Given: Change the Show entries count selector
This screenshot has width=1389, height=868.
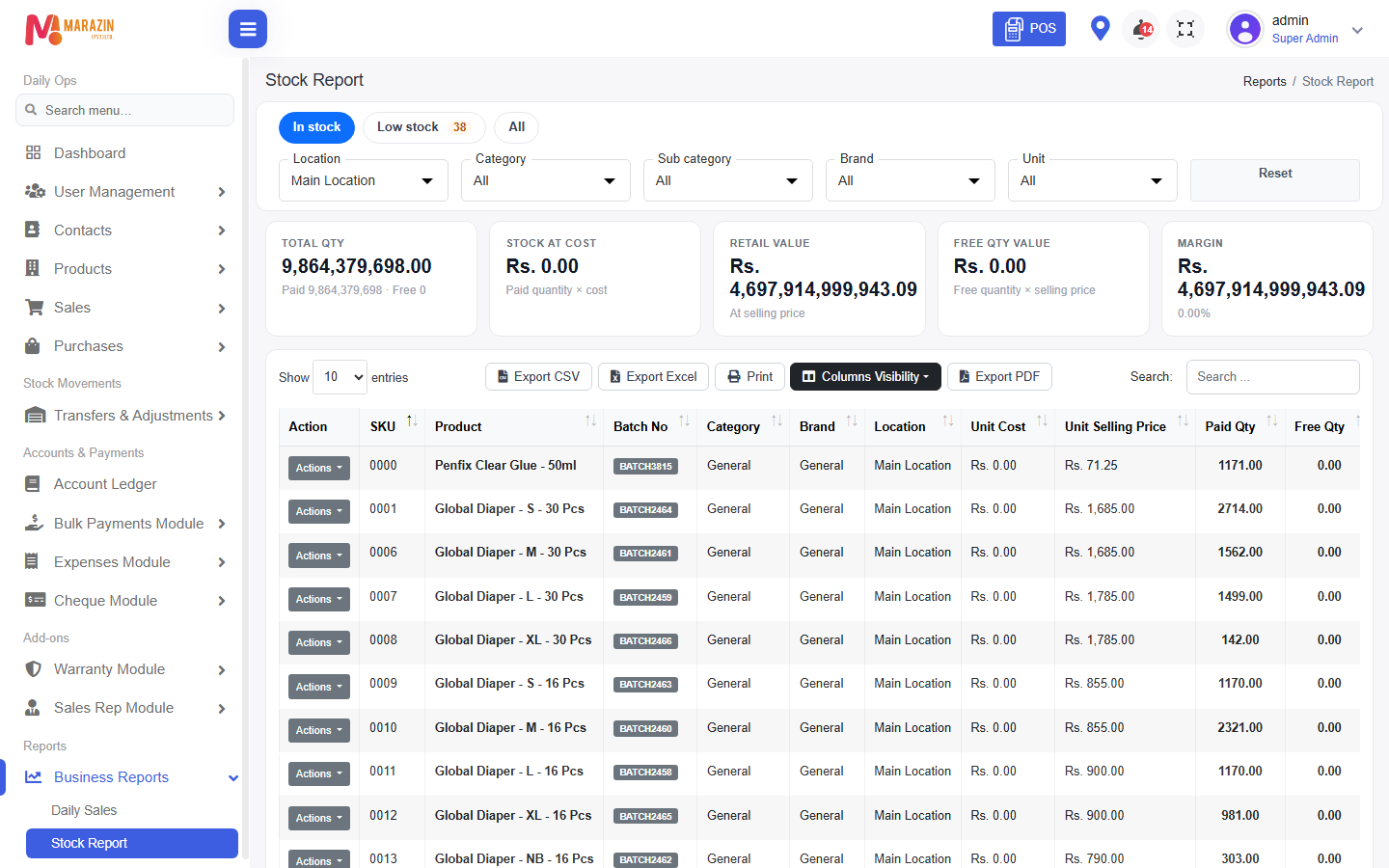Looking at the screenshot, I should tap(340, 377).
